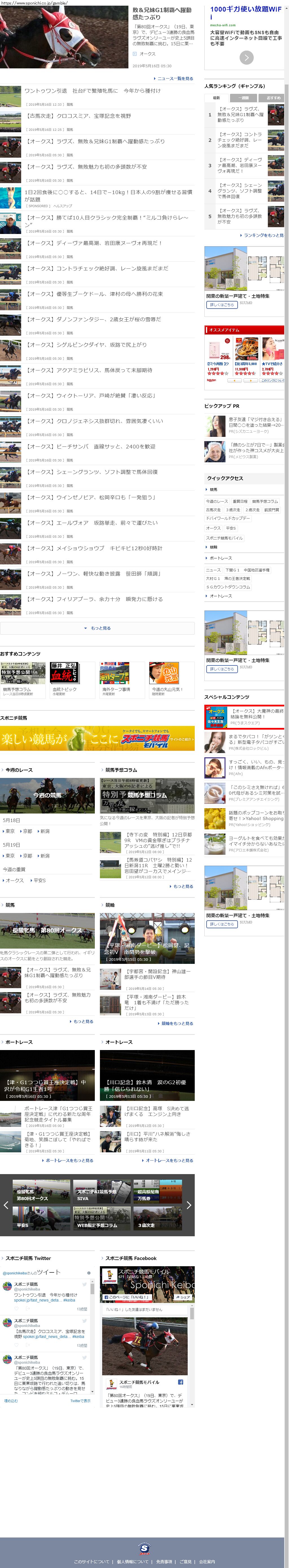Switch to the 最新 ranking tab
The image size is (289, 1568).
coord(216,98)
